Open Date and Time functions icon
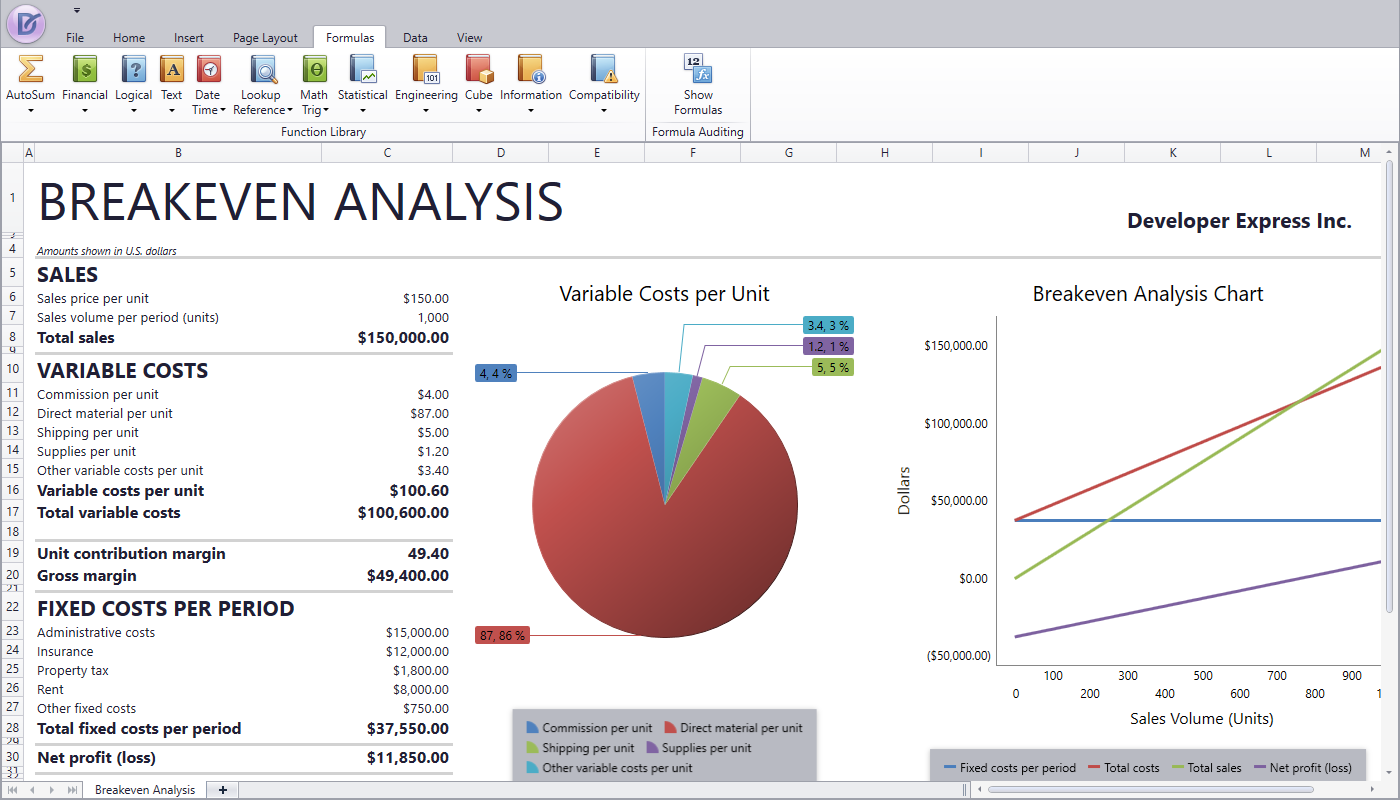 point(208,69)
